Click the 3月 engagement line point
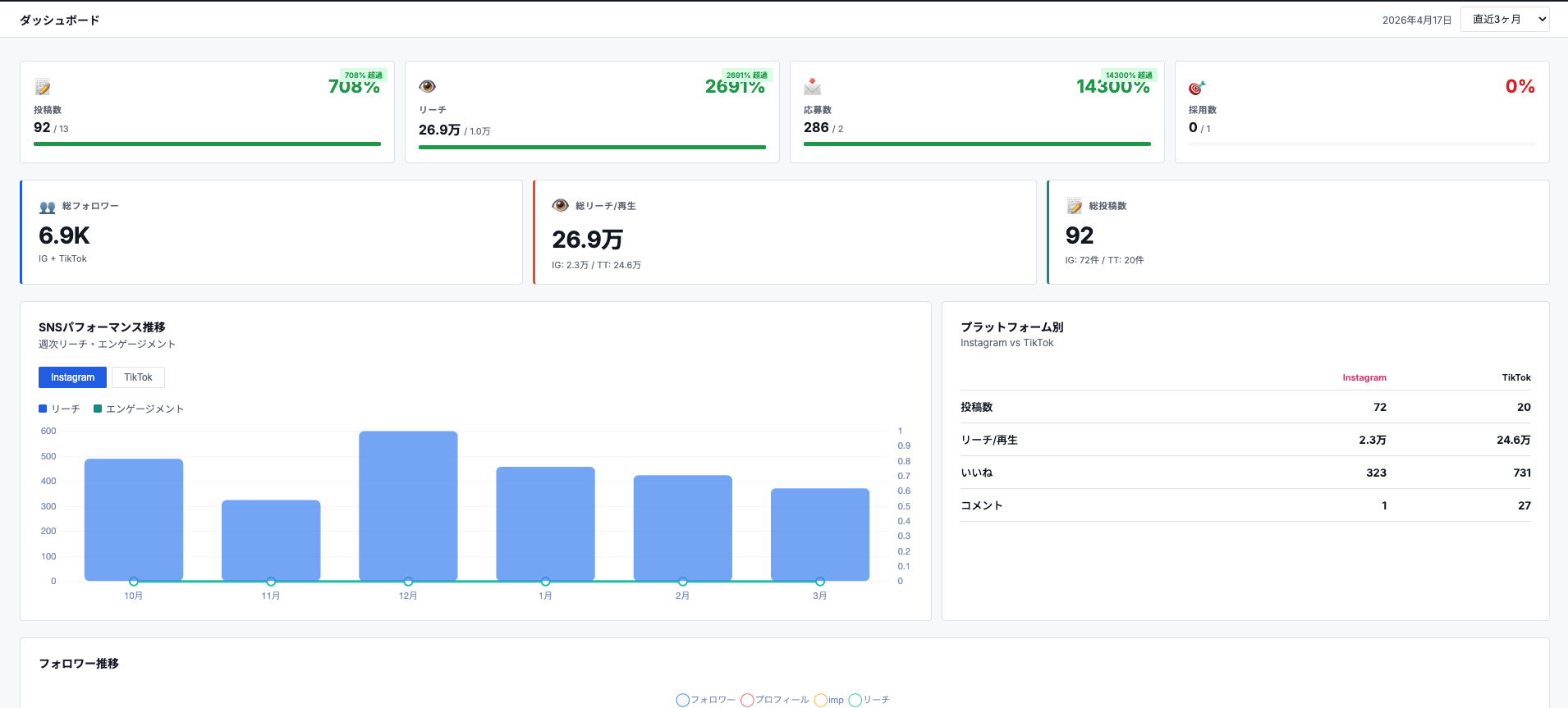 tap(820, 582)
